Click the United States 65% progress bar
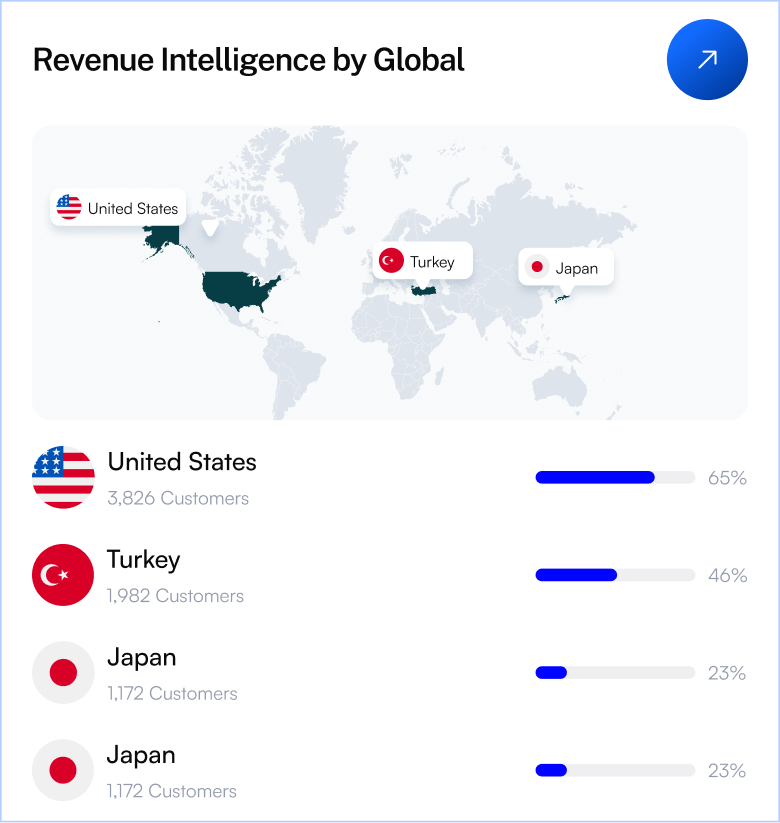This screenshot has width=780, height=823. (615, 477)
